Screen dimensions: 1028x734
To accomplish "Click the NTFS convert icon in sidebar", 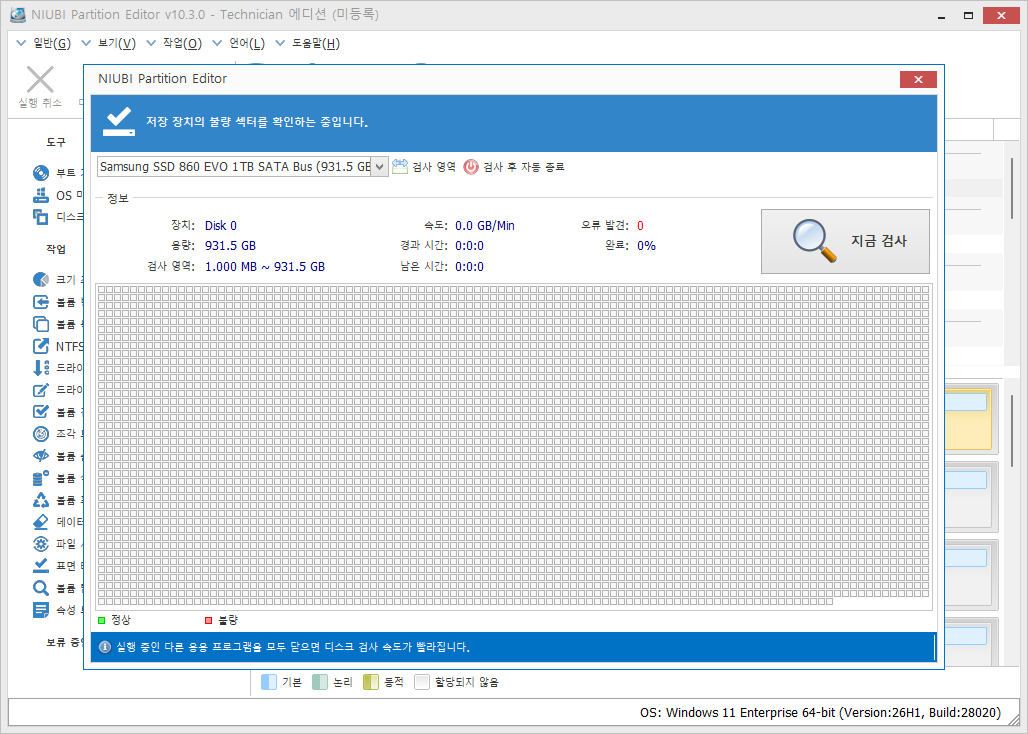I will (x=41, y=346).
